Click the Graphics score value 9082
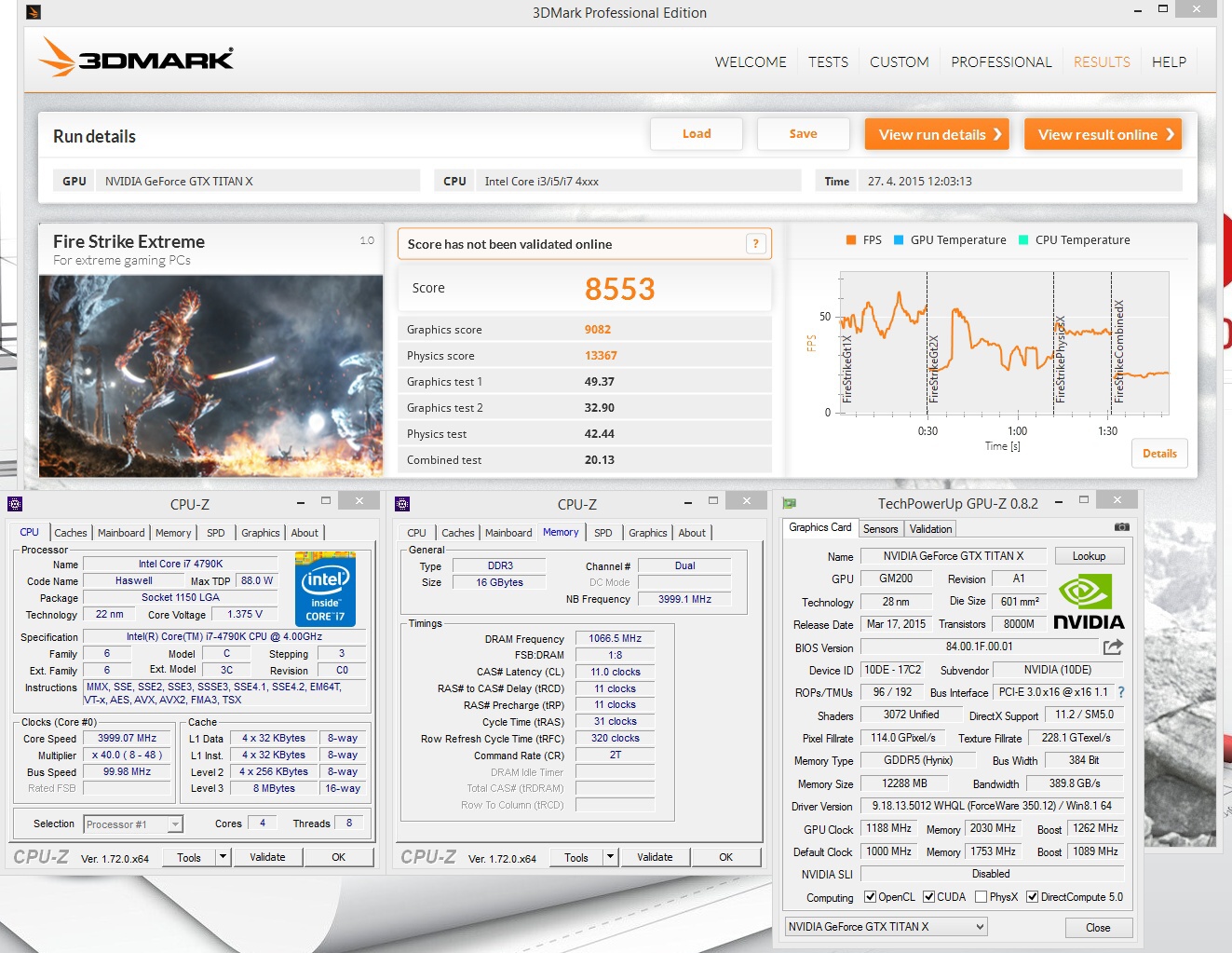This screenshot has height=953, width=1232. [x=598, y=329]
